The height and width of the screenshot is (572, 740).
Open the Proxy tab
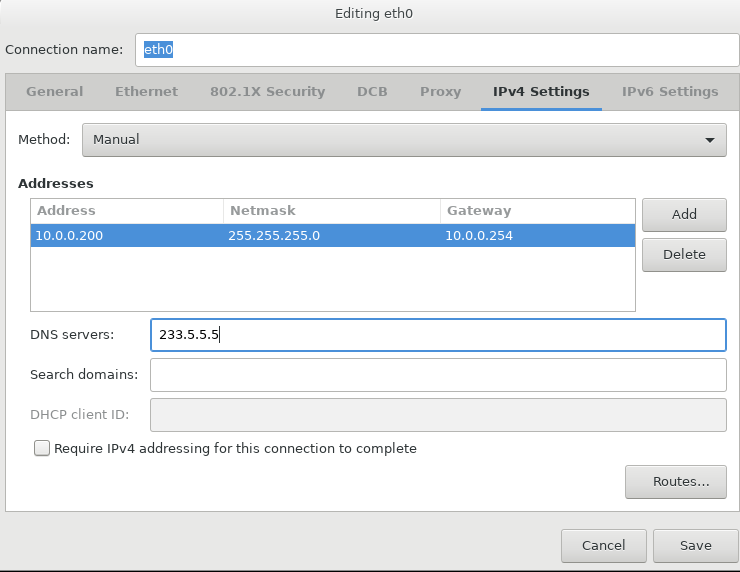[x=440, y=92]
